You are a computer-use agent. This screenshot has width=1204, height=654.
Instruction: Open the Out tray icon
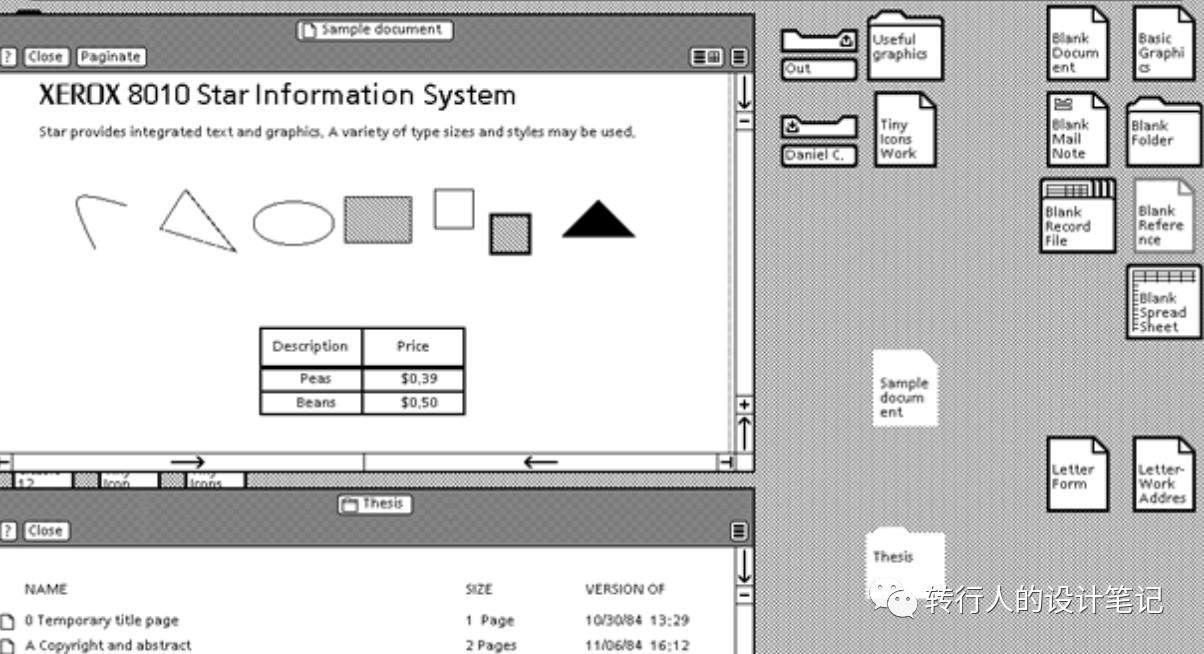819,54
